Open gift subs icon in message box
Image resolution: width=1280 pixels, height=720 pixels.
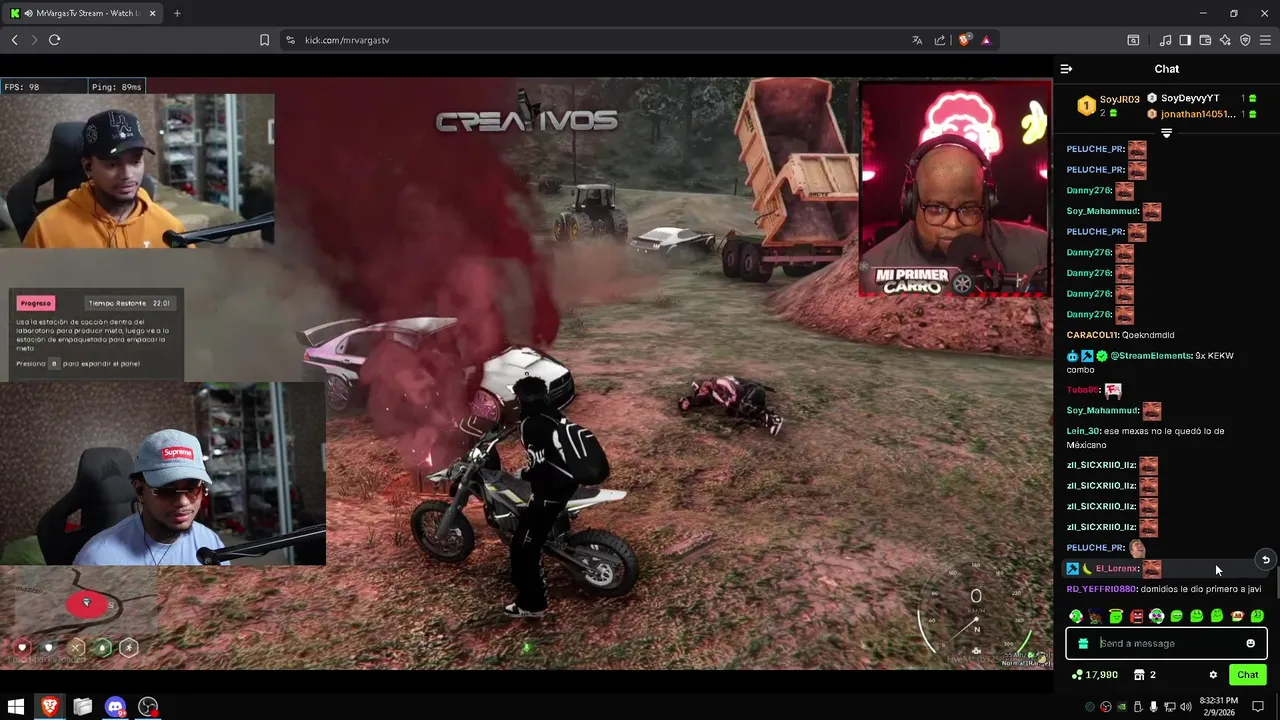click(x=1083, y=644)
